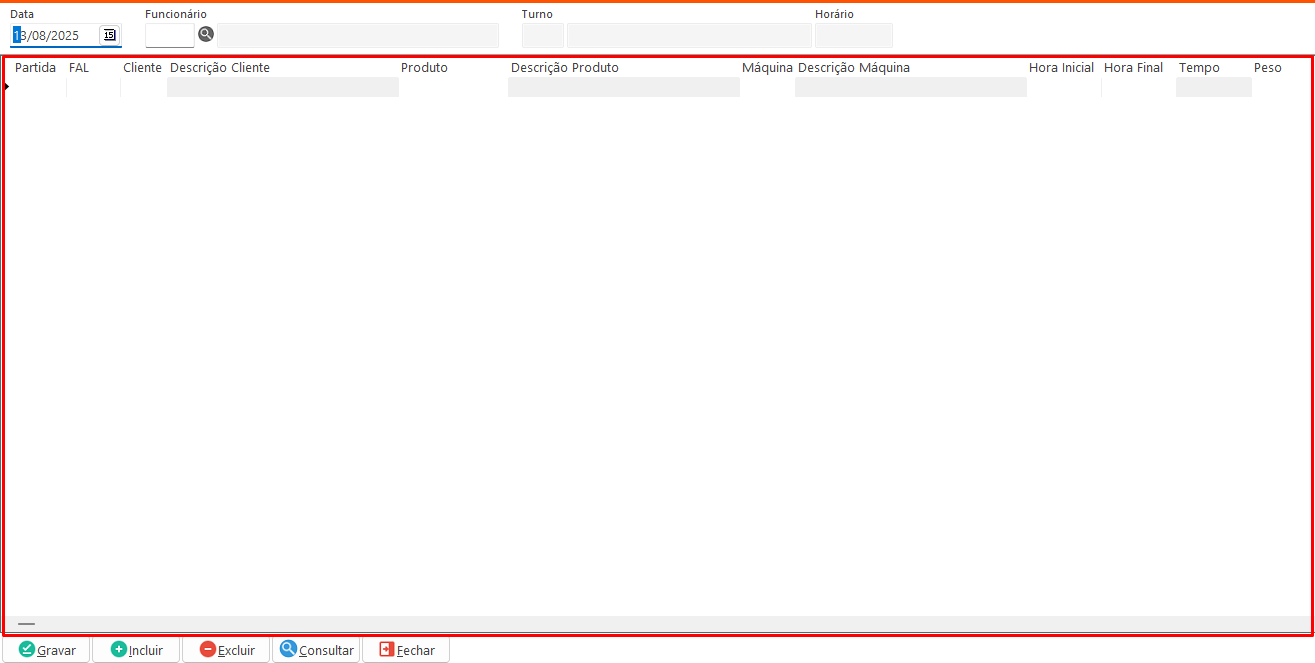Click the Hora Inicial column header
Image resolution: width=1315 pixels, height=663 pixels.
pos(1061,68)
